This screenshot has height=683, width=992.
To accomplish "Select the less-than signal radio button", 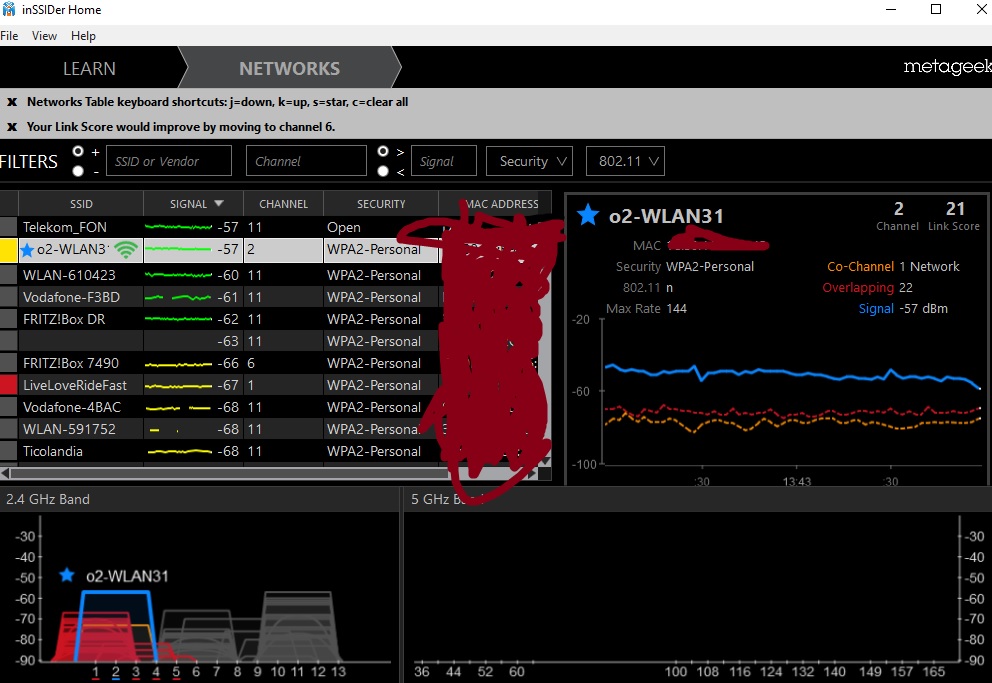I will point(383,171).
